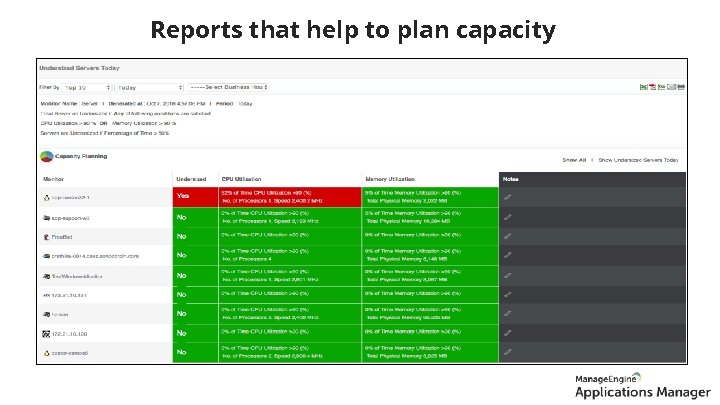Click red CPU Utilization cell in first row

click(290, 197)
